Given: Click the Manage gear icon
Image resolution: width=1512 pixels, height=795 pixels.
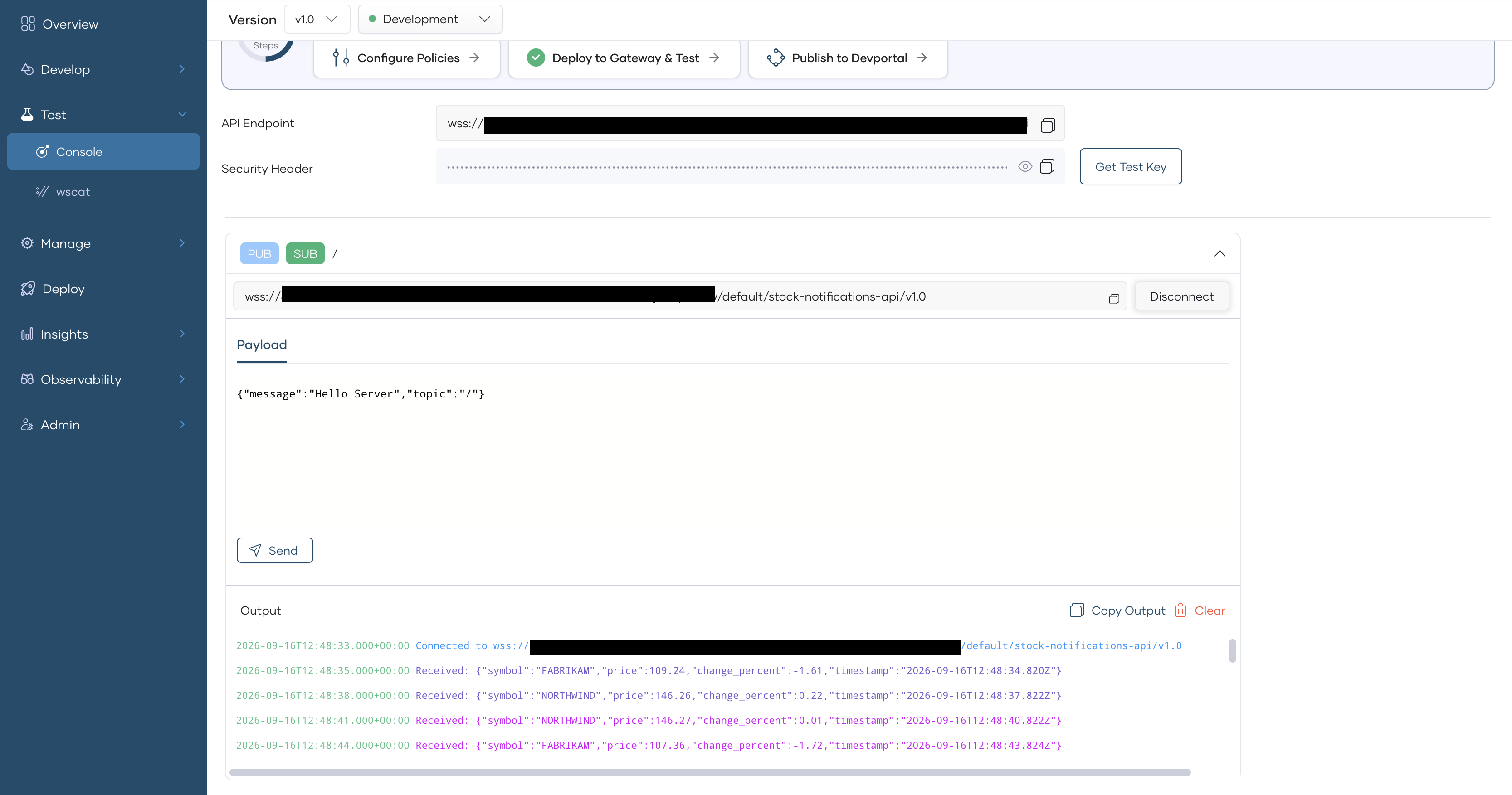Looking at the screenshot, I should (27, 243).
